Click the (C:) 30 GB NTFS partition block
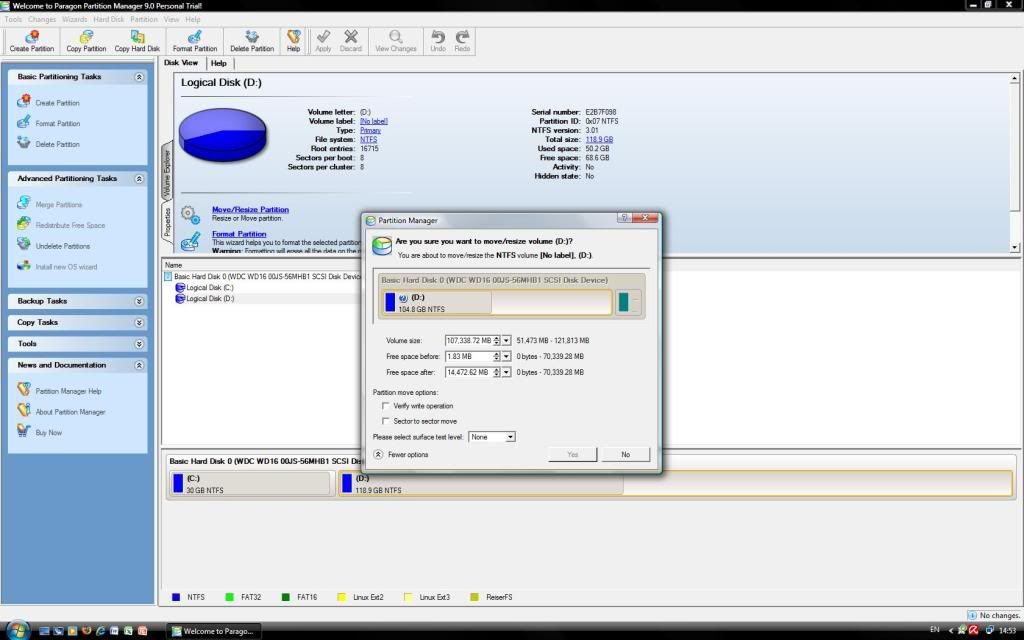Screen dimensions: 1024x640 pyautogui.click(x=251, y=484)
